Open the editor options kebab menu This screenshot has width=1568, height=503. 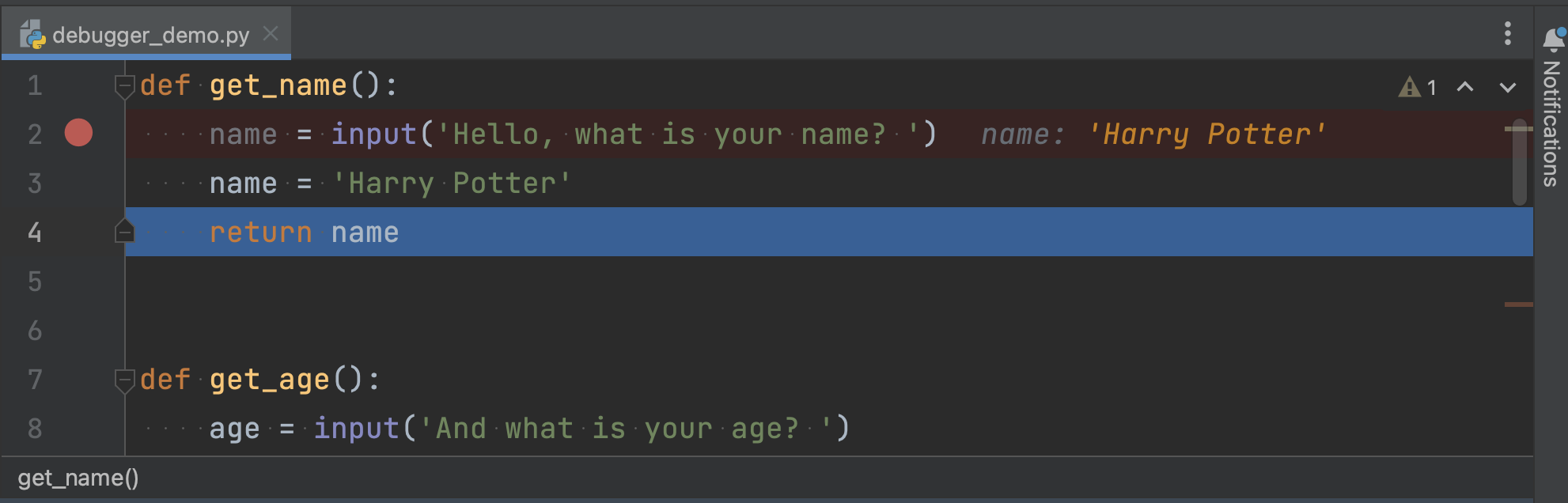click(1506, 34)
